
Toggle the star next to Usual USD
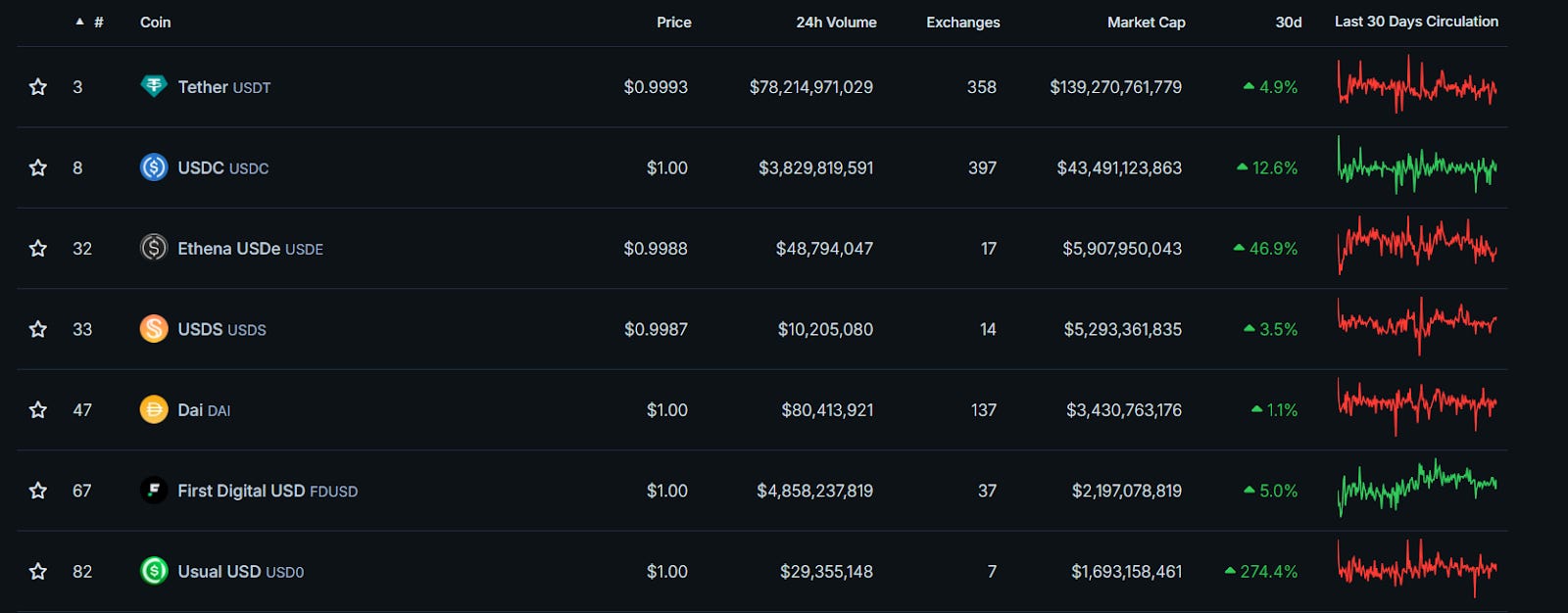(x=37, y=571)
